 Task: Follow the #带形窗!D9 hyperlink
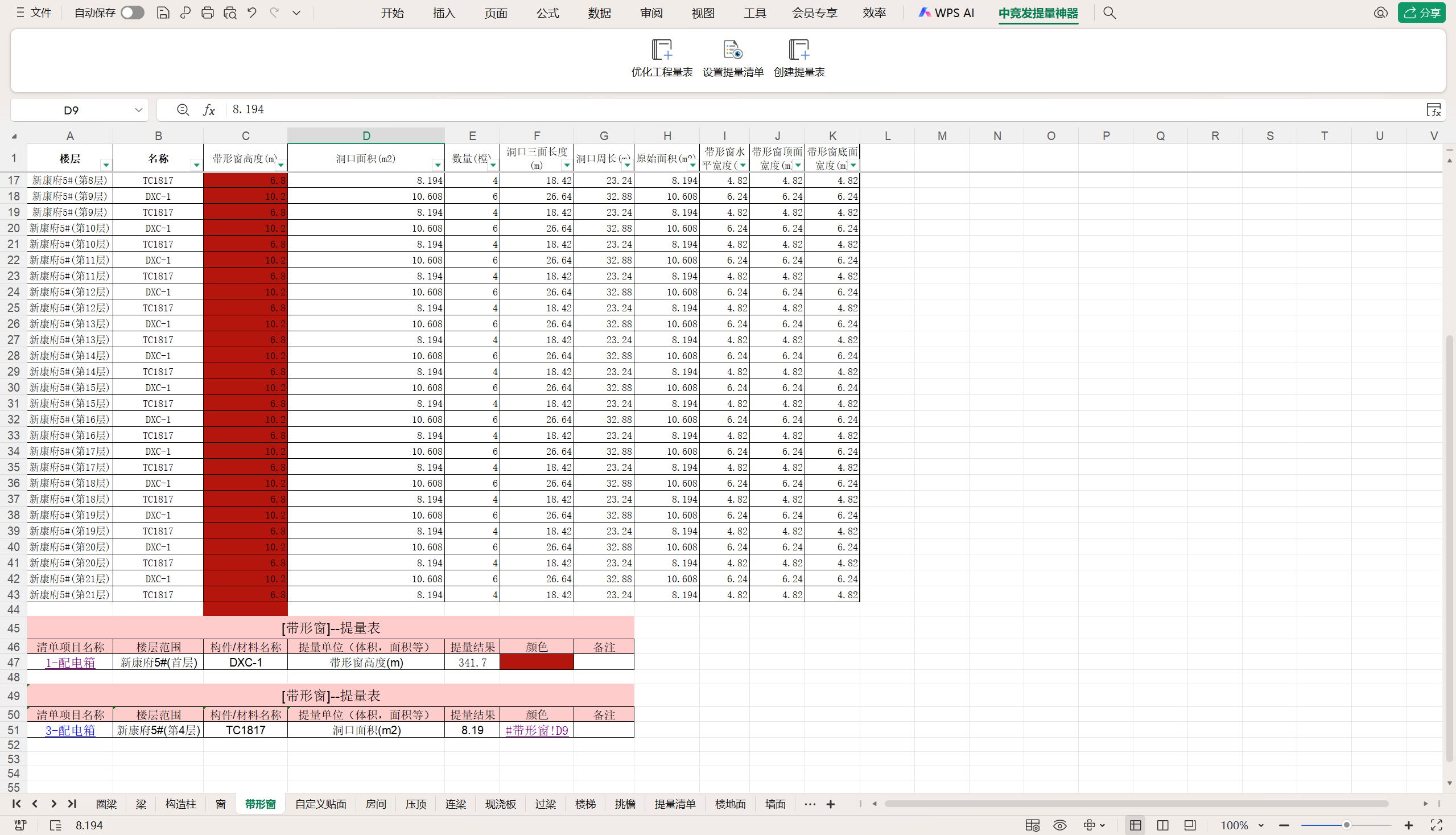click(x=537, y=730)
